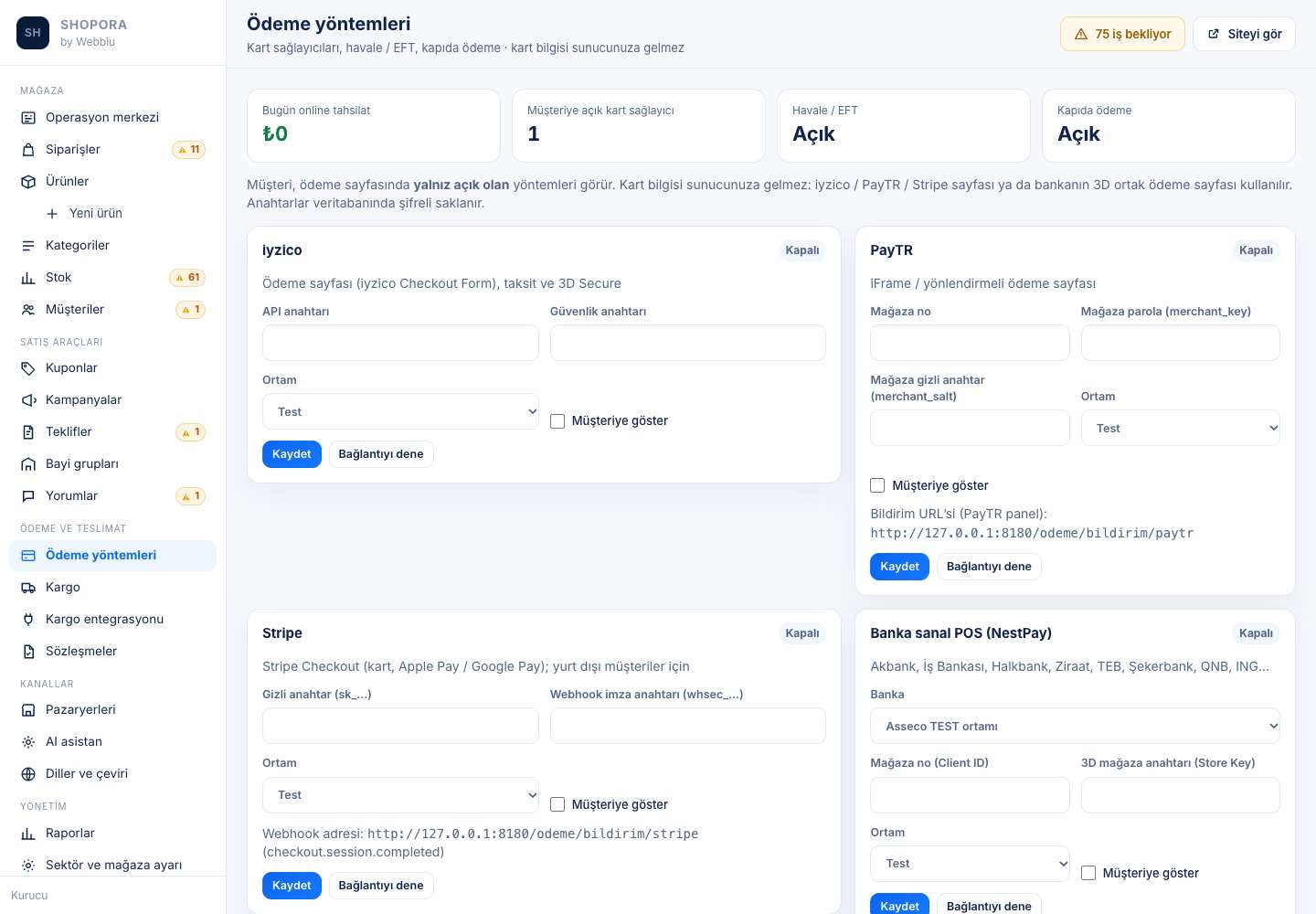Open Sözleşmeler in the sidebar
The image size is (1316, 914).
[112, 652]
